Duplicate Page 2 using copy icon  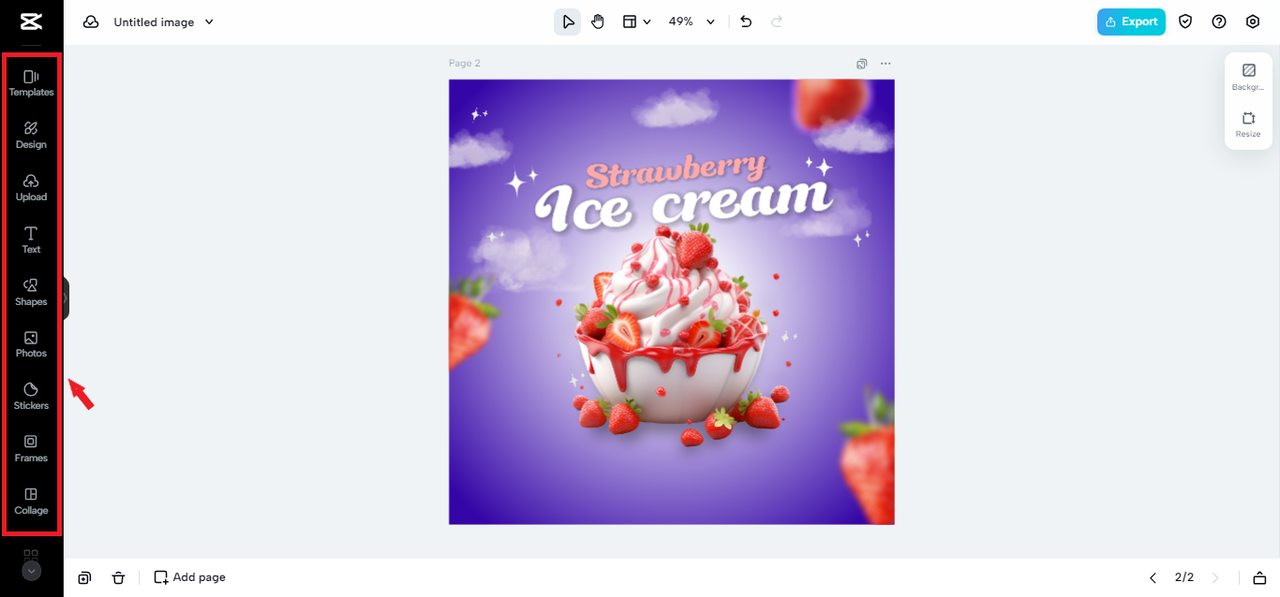[x=862, y=64]
